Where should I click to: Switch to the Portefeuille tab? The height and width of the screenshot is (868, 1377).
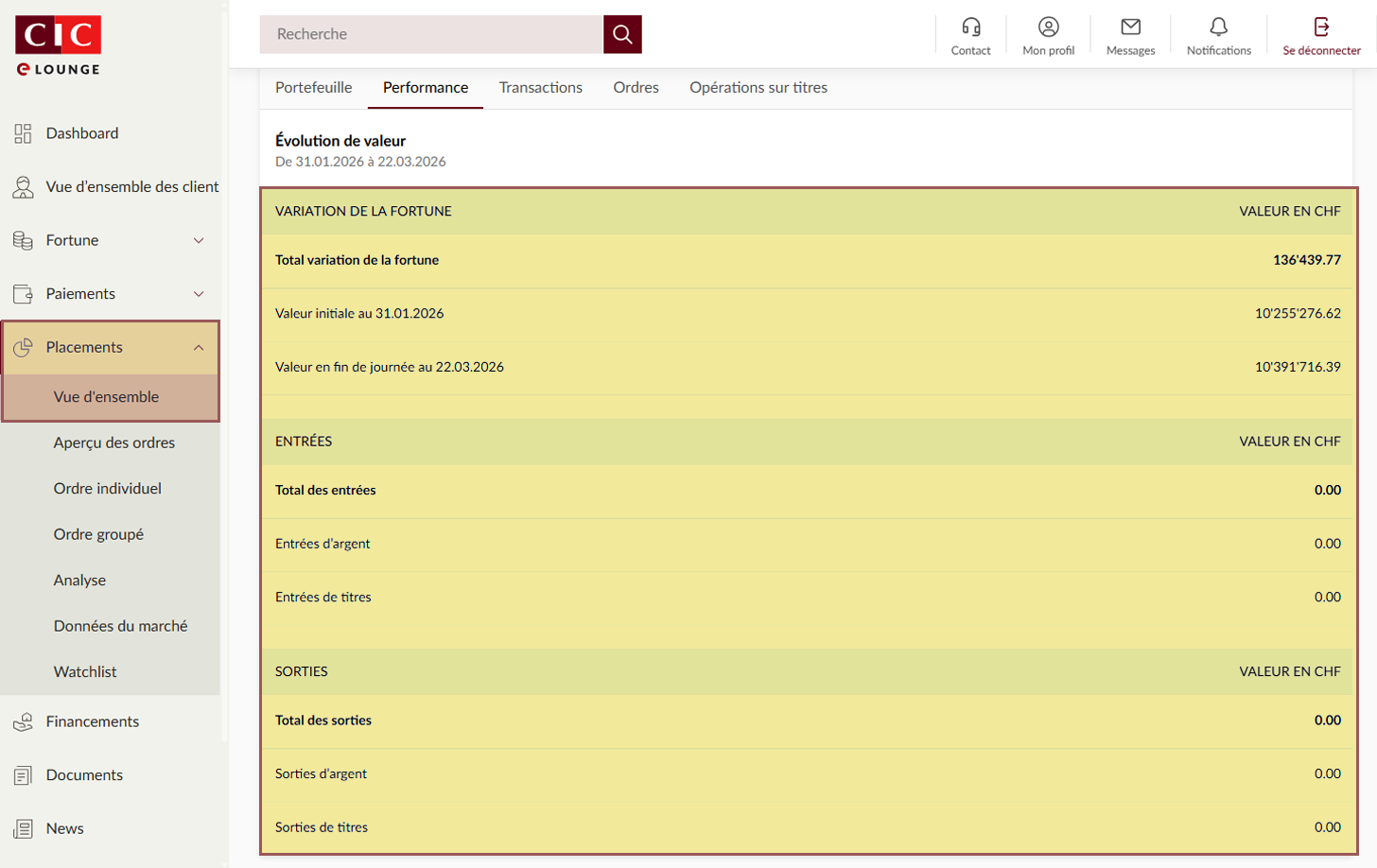[313, 88]
